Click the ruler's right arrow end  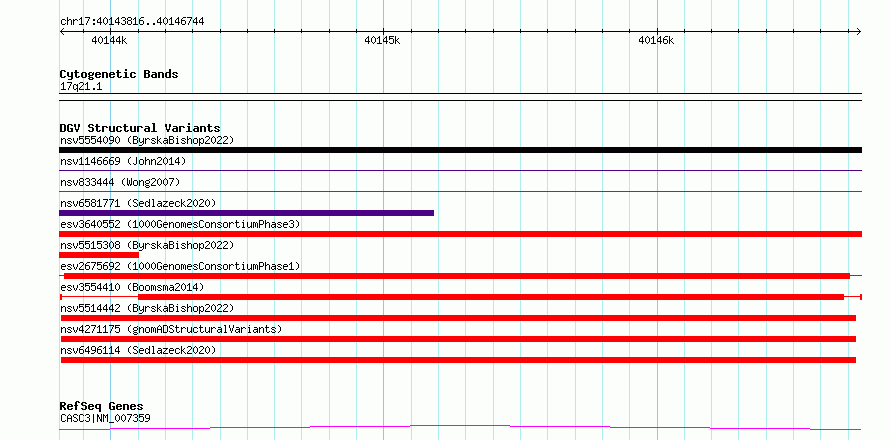coord(859,31)
